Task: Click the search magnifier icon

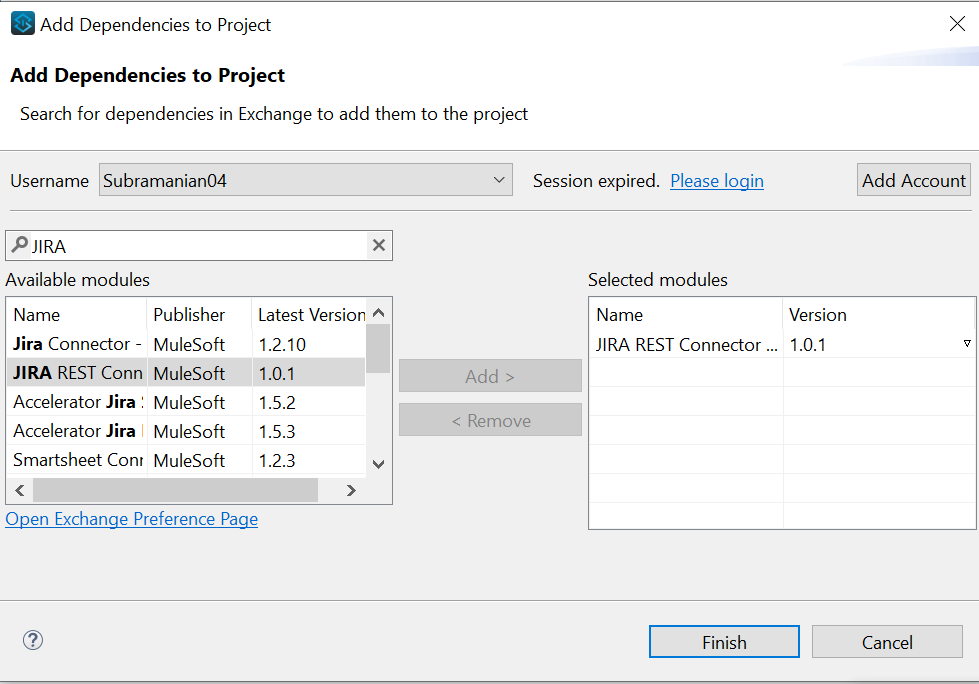Action: click(x=19, y=245)
